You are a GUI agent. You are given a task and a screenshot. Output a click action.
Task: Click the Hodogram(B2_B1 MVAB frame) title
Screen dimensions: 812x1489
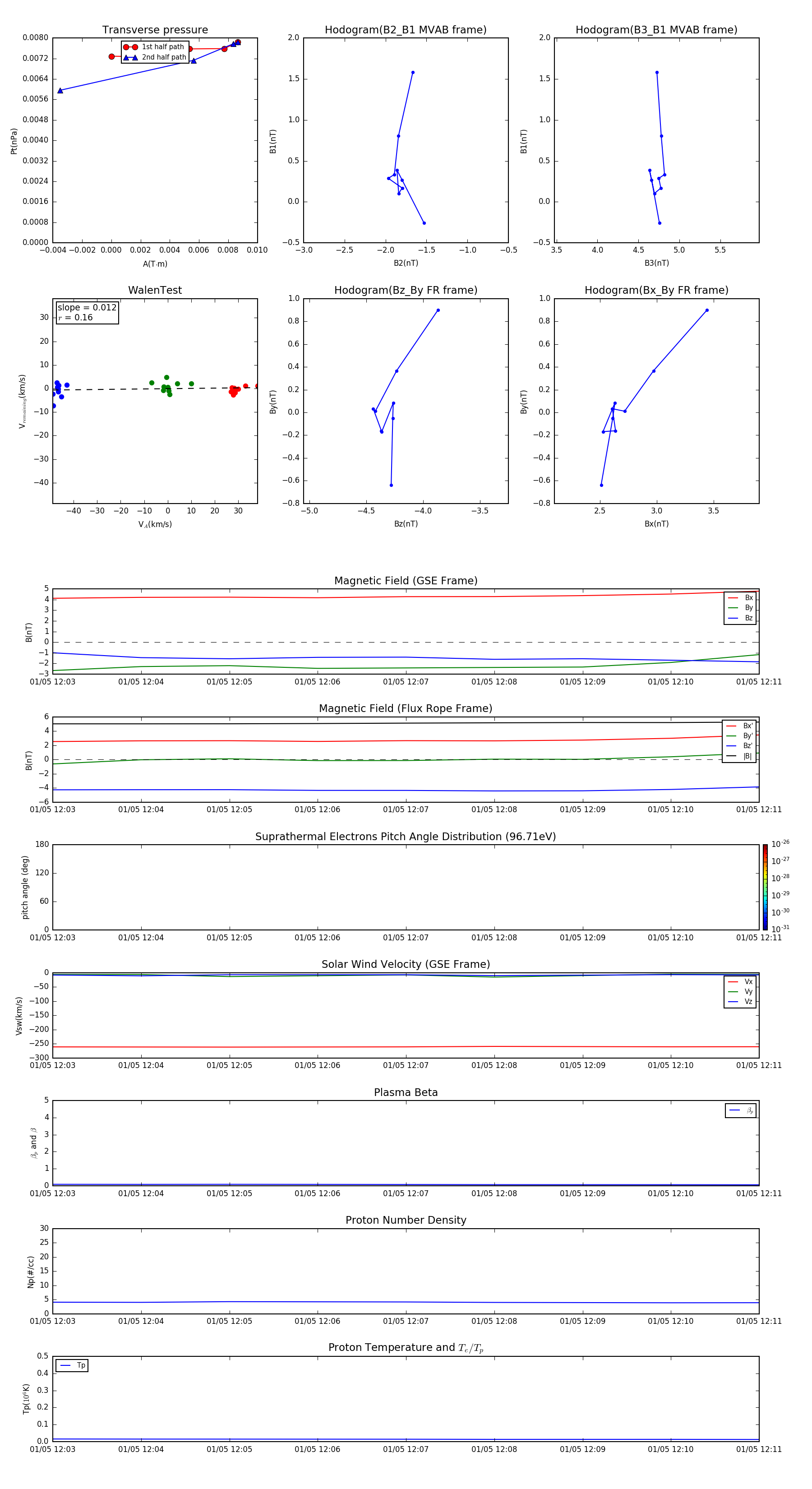click(406, 30)
